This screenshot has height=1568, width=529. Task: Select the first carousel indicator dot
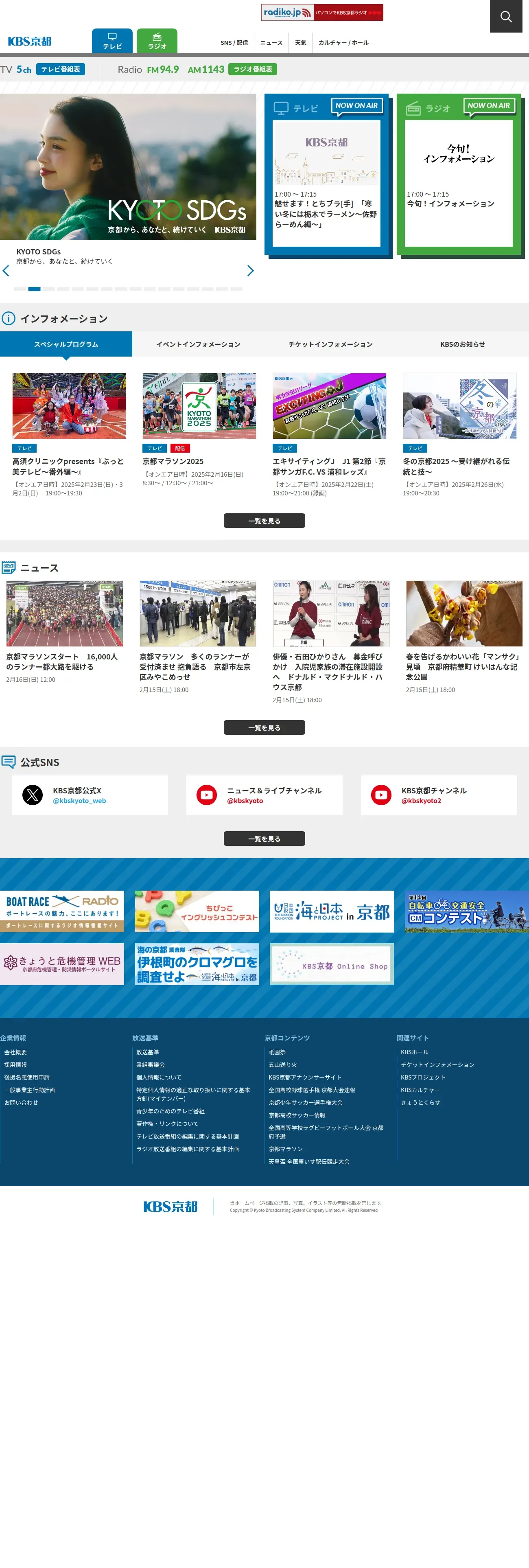click(20, 289)
